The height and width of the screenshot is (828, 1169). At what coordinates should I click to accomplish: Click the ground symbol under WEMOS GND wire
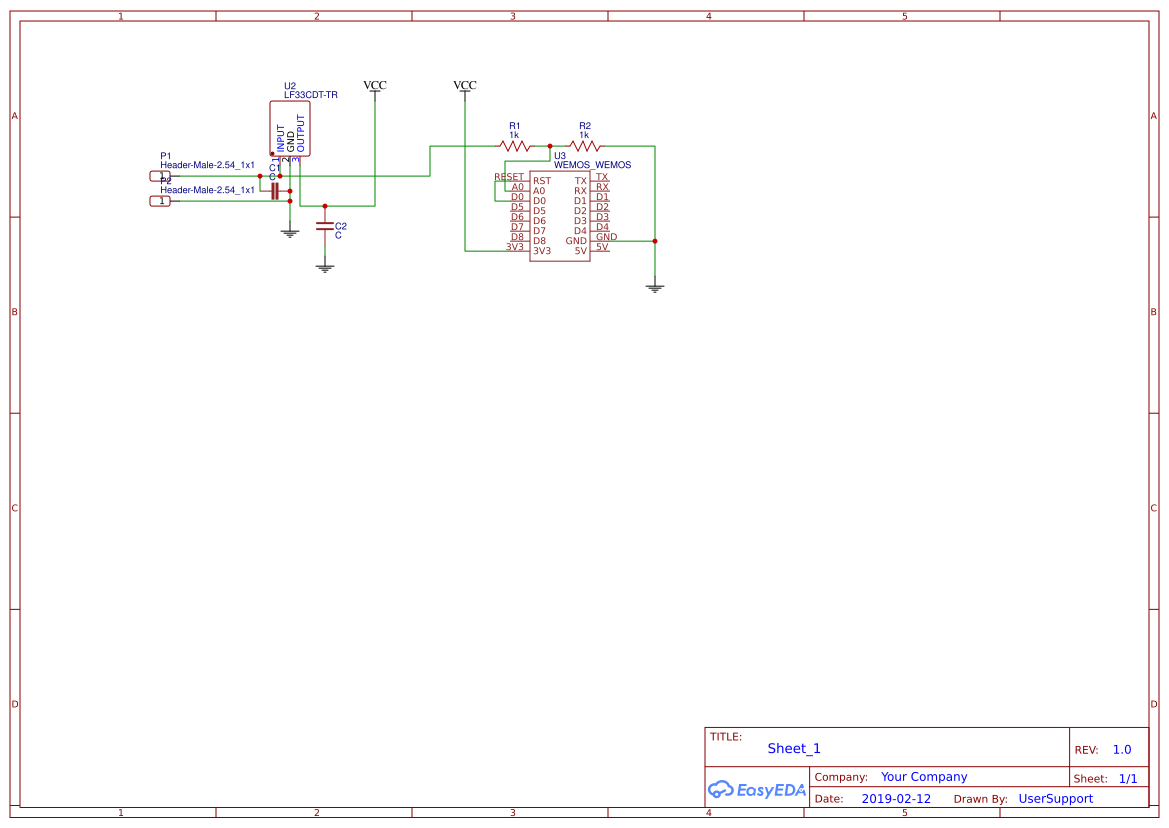click(x=655, y=288)
